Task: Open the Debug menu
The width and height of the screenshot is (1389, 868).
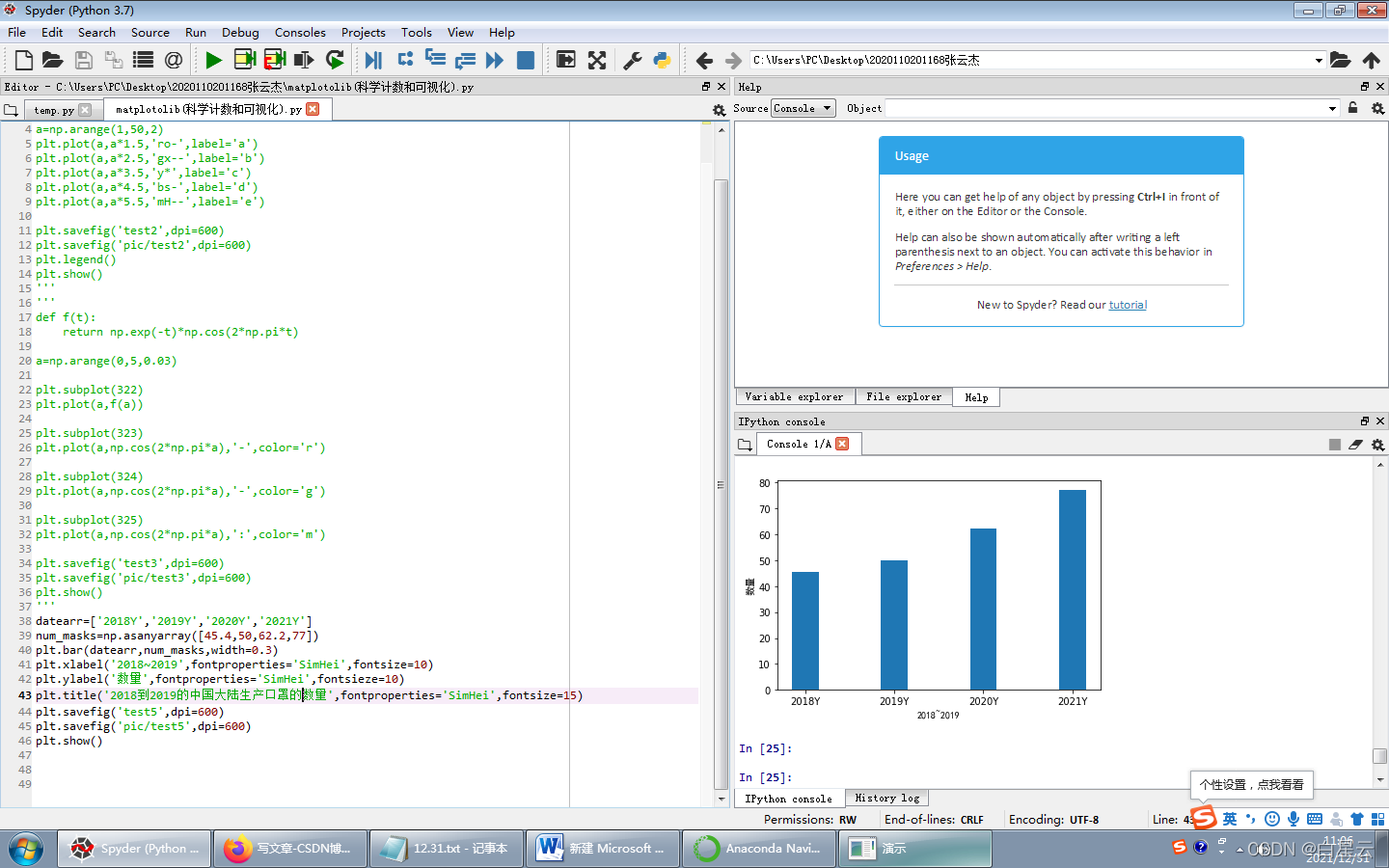Action: coord(240,32)
